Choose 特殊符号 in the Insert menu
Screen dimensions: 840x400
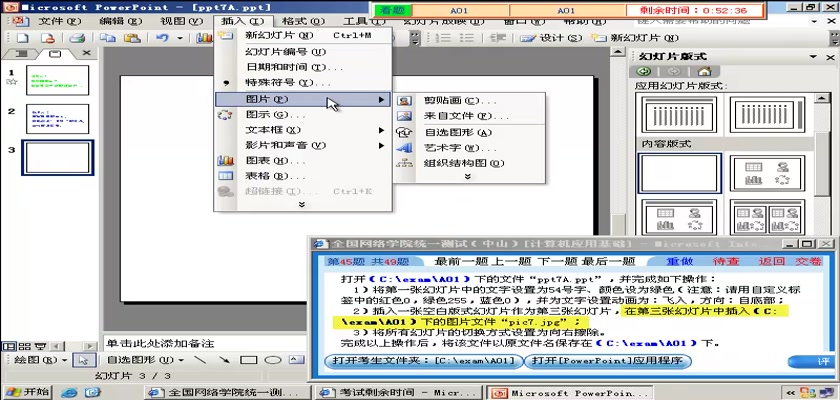pos(303,83)
